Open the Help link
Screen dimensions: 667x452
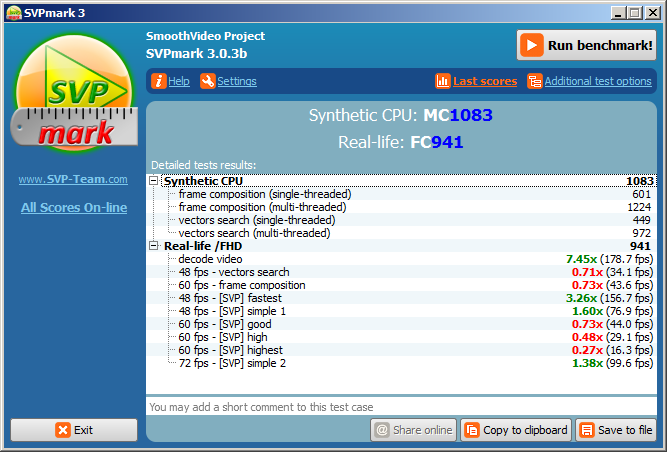pos(179,81)
